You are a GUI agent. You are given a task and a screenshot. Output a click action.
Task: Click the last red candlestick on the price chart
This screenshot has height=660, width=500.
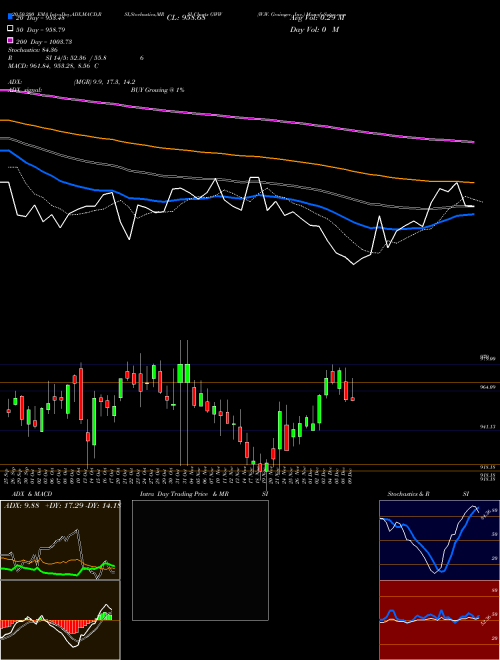(353, 399)
